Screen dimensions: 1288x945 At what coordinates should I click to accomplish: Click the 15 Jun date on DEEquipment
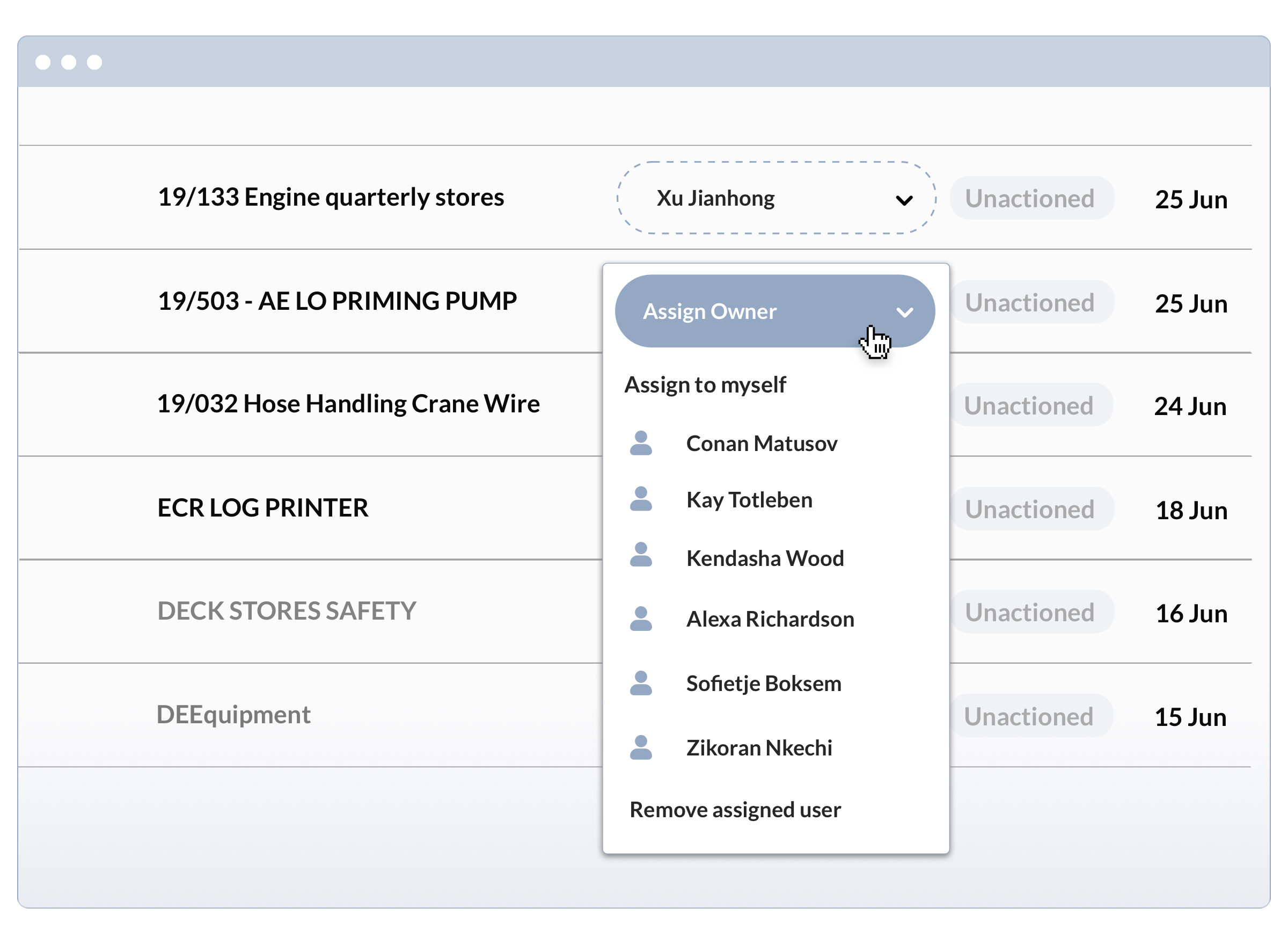[x=1190, y=717]
